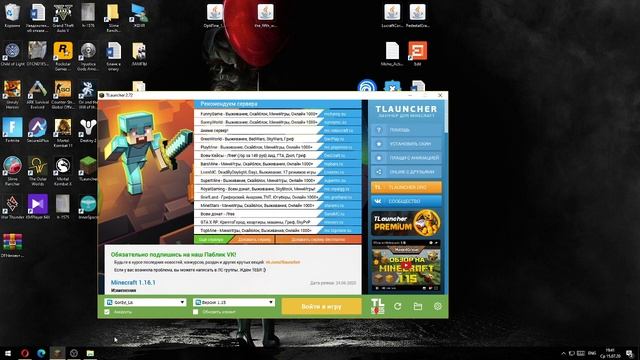The image size is (640, 360).
Task: Open the Child of Light desktop shortcut
Action: point(12,53)
